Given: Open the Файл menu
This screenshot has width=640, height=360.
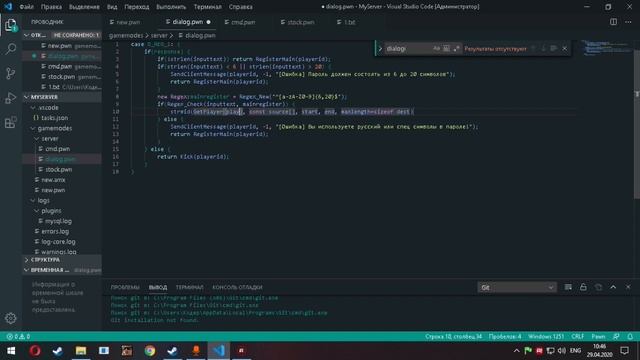Looking at the screenshot, I should [27, 7].
